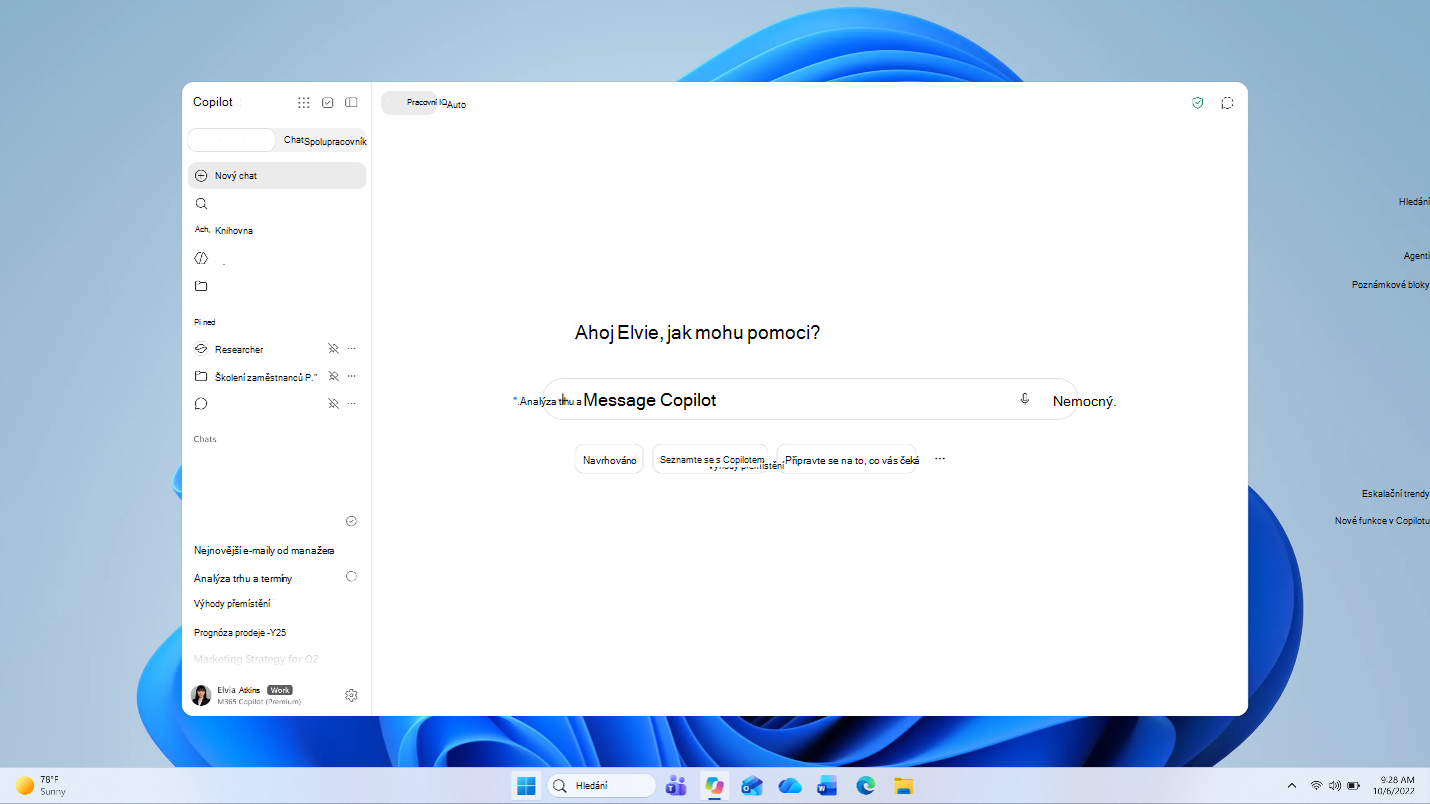Unpin the pinned chat bubble item

coord(334,404)
